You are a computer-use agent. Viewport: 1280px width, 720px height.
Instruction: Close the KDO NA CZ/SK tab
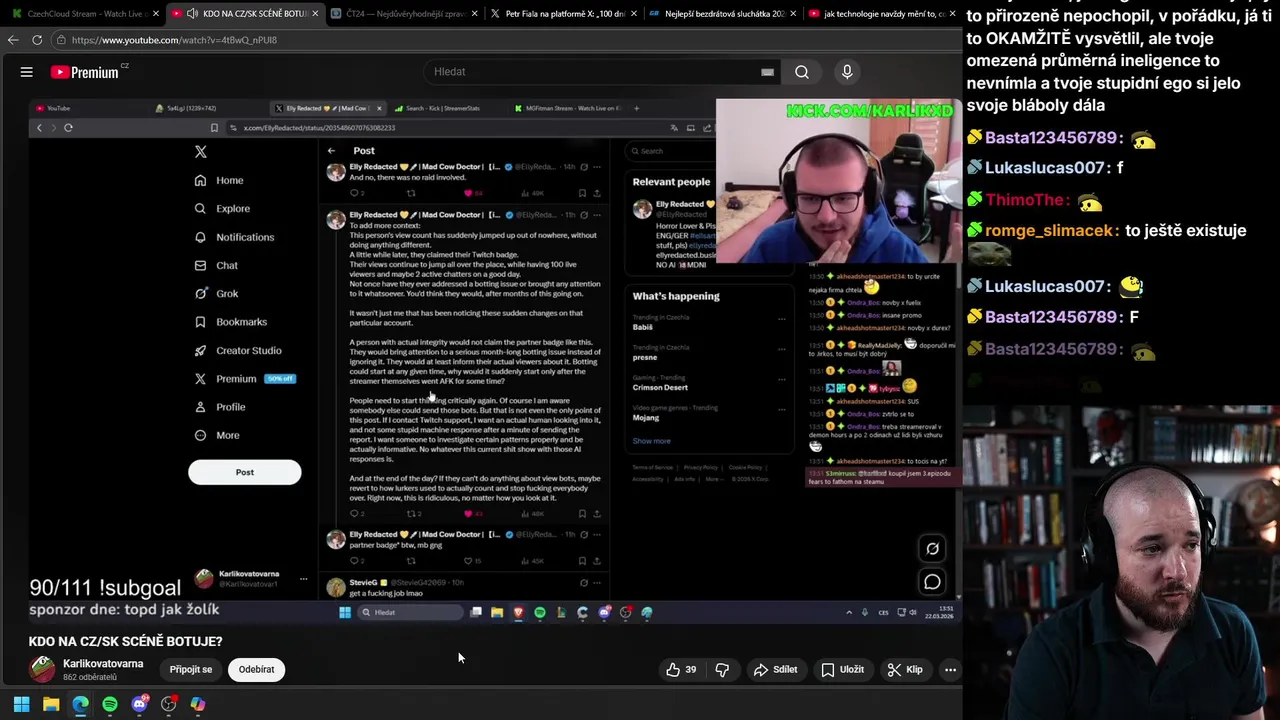315,14
